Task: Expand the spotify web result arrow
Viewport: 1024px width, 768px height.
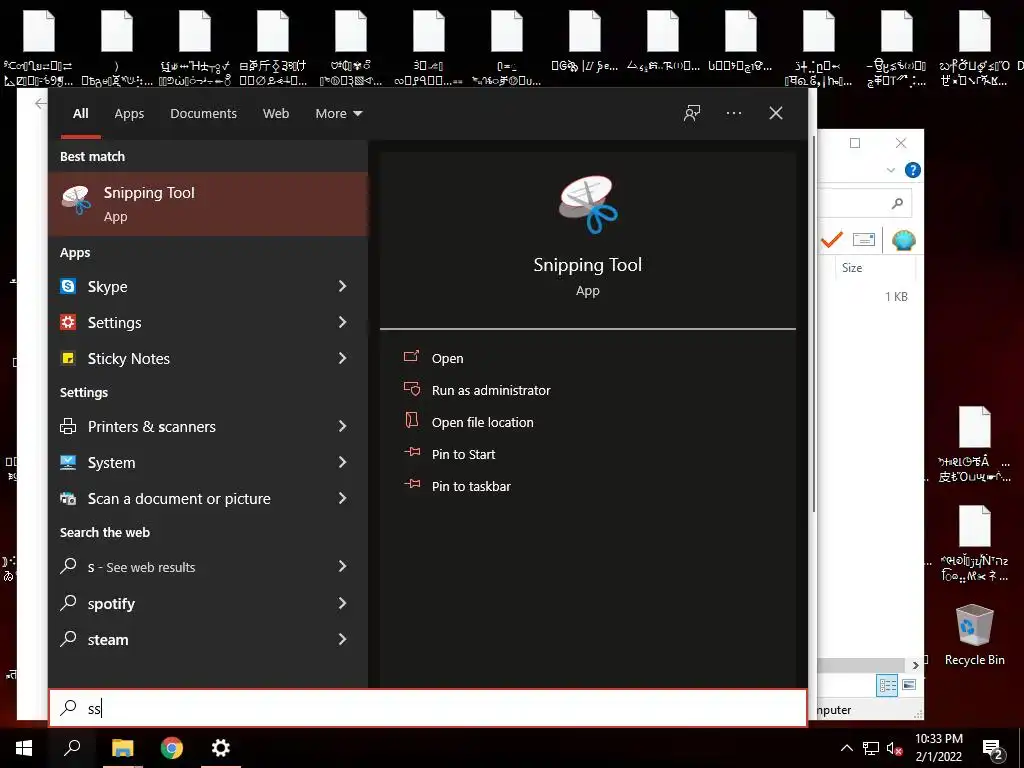Action: point(342,603)
